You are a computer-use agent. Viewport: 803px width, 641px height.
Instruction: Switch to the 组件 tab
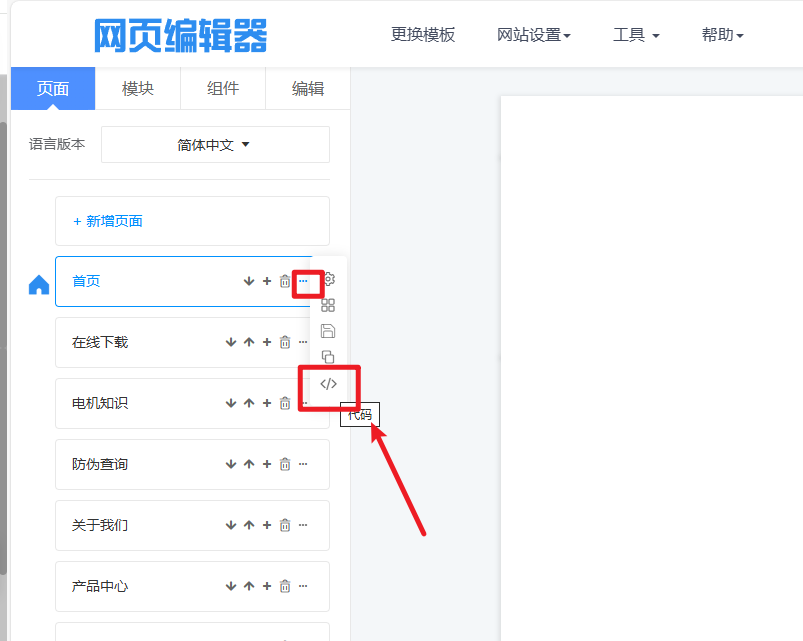click(x=223, y=88)
